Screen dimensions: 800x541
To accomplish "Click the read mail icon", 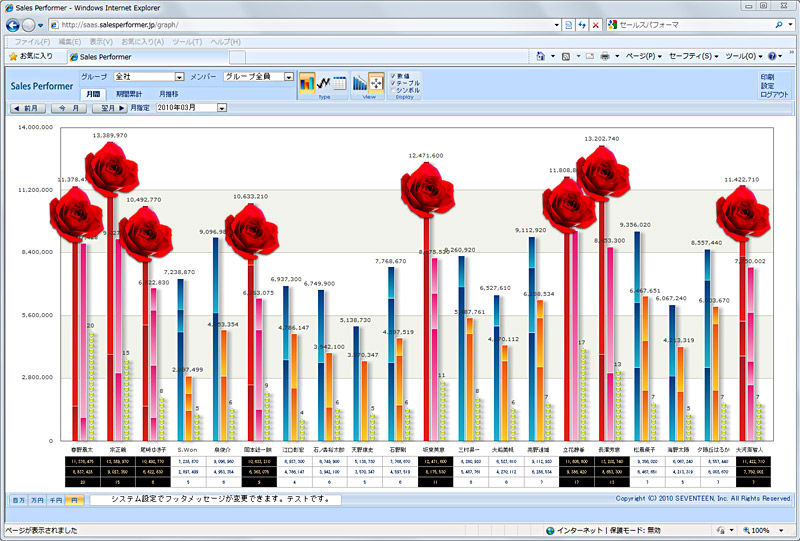I will tap(590, 56).
